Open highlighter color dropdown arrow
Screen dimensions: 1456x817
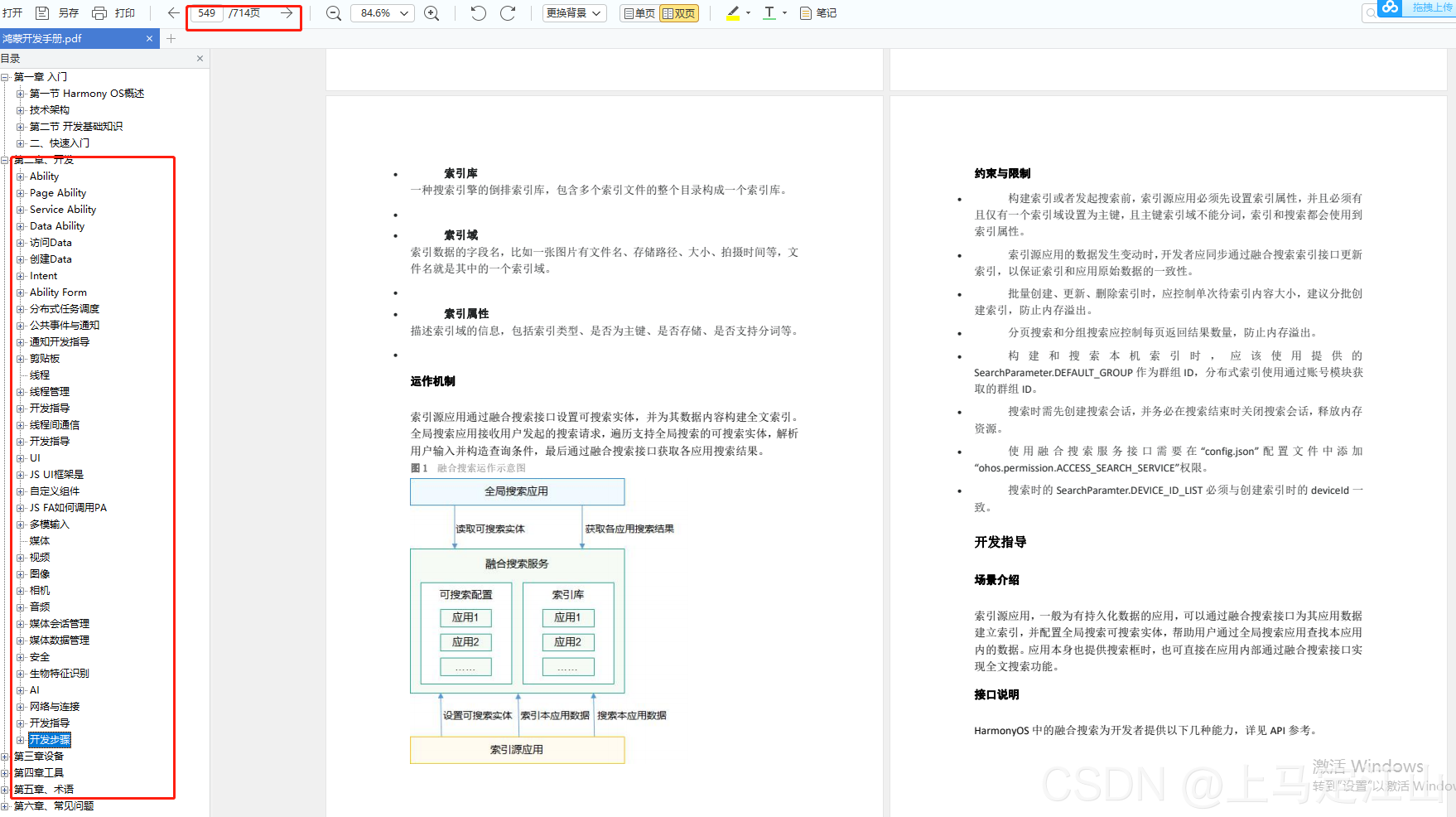749,13
